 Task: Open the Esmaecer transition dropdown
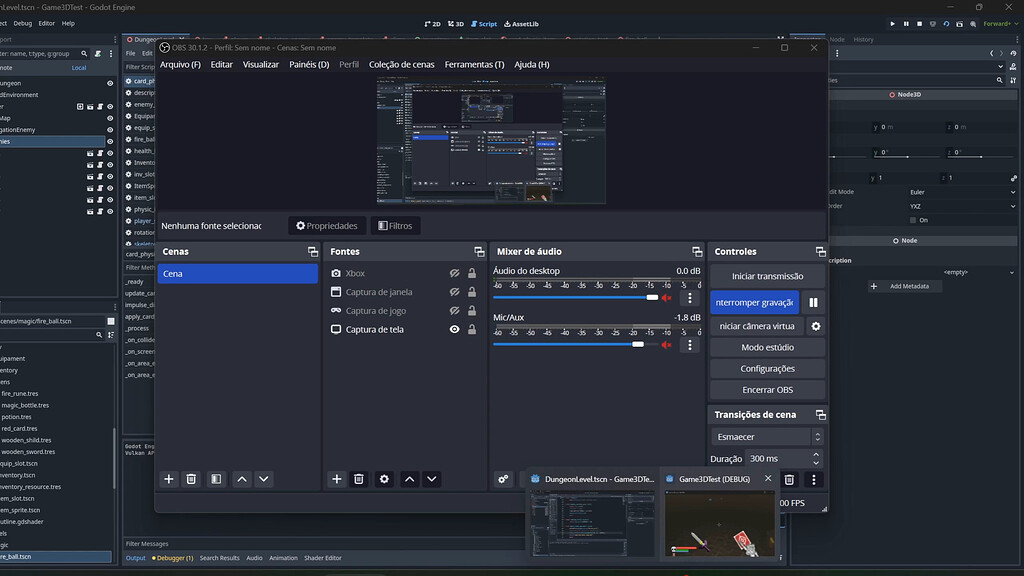pos(762,436)
